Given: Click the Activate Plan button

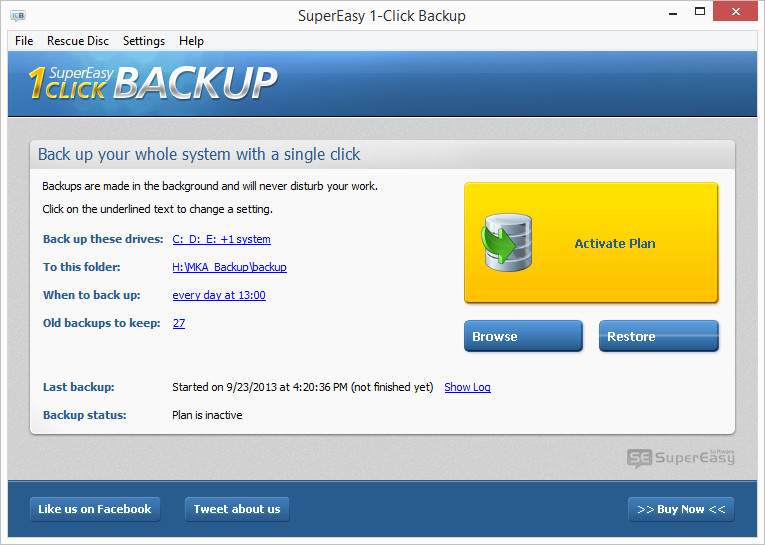Looking at the screenshot, I should tap(591, 242).
